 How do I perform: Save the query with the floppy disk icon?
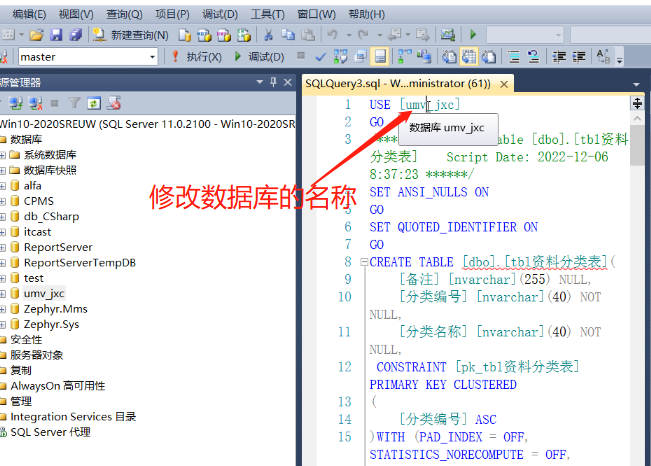(x=56, y=35)
